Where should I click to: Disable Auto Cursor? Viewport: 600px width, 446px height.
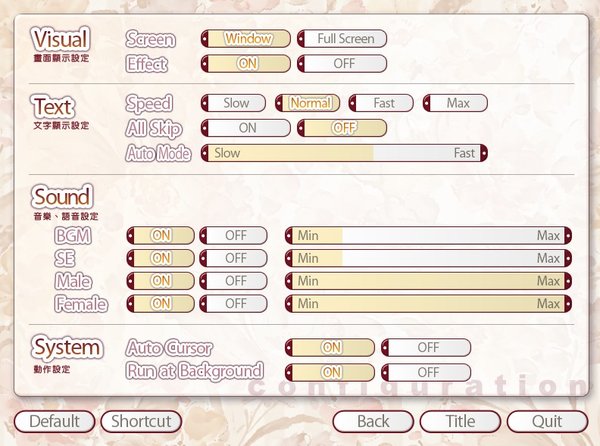click(x=426, y=348)
